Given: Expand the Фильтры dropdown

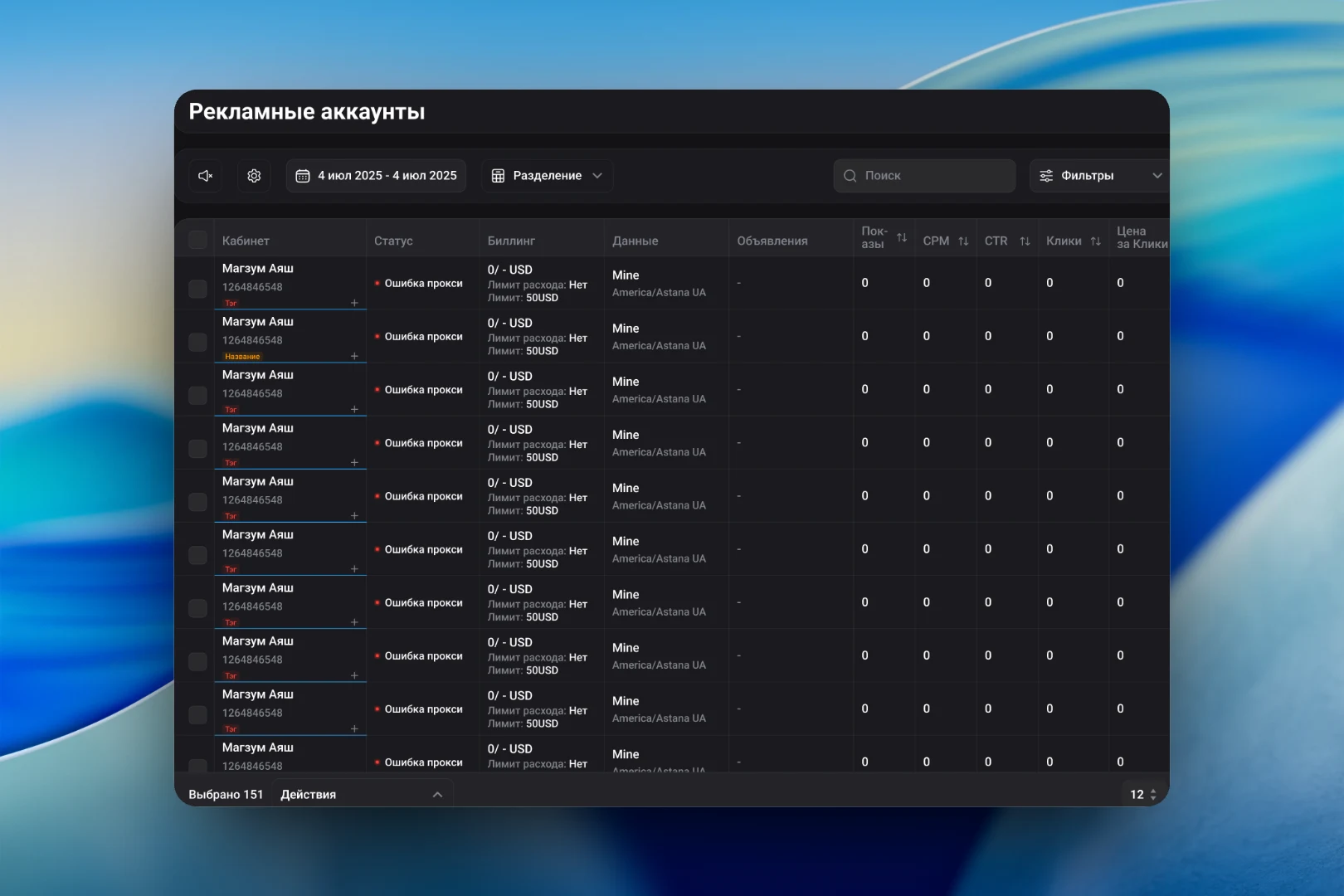Looking at the screenshot, I should pyautogui.click(x=1100, y=176).
